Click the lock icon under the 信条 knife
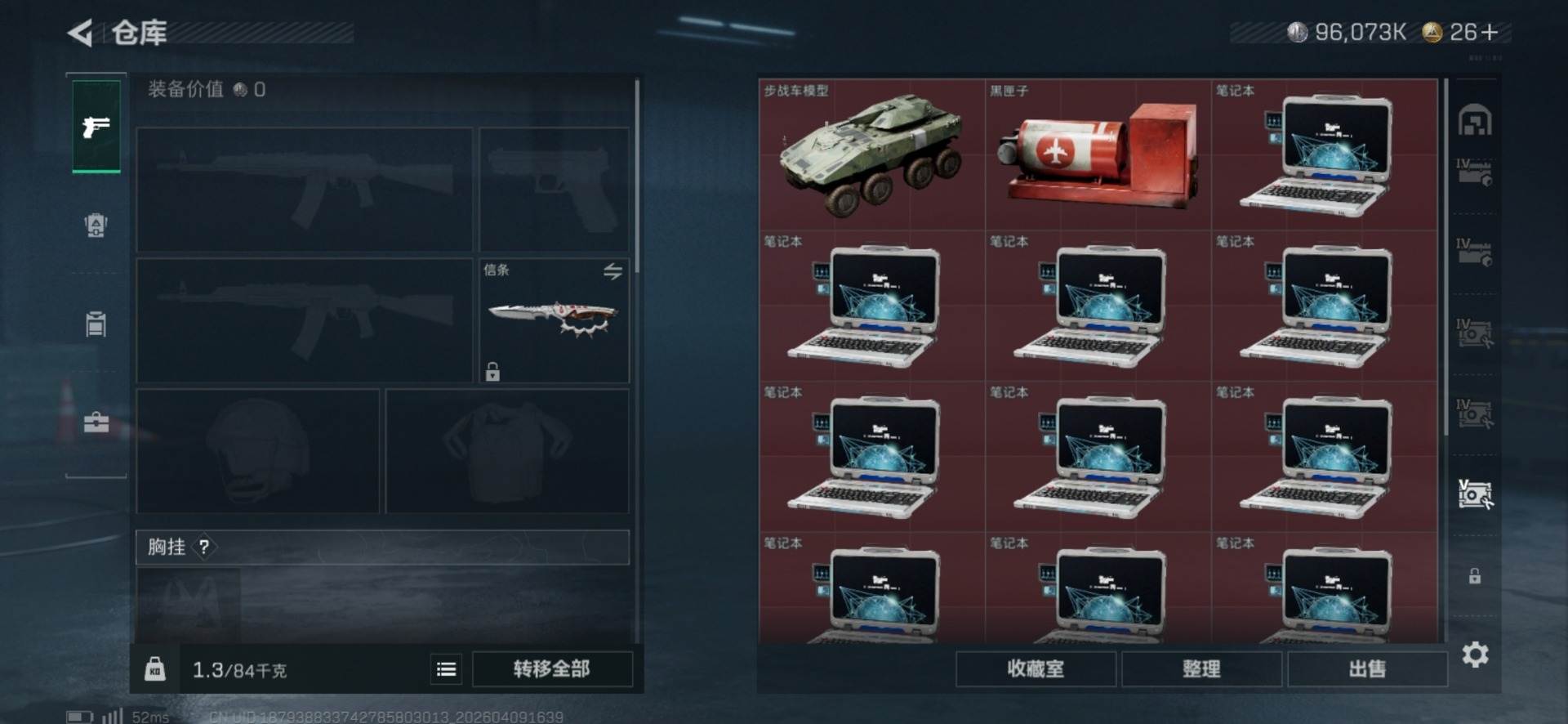1568x724 pixels. click(x=492, y=372)
